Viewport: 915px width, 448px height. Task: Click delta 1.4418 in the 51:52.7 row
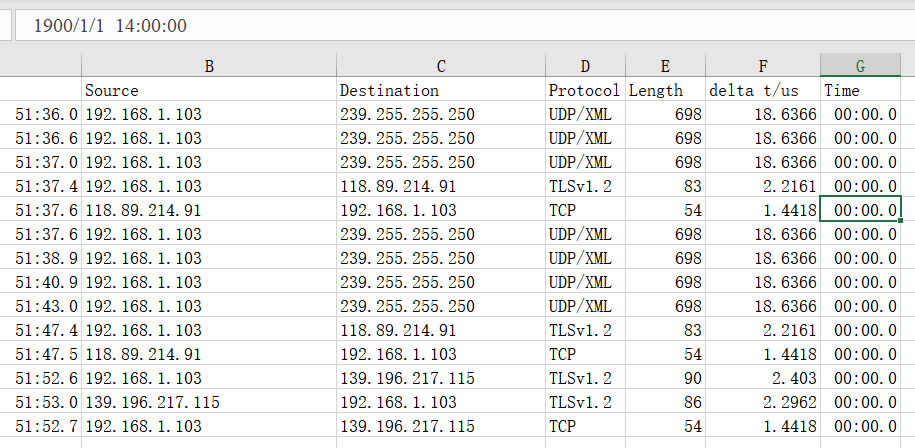click(763, 426)
